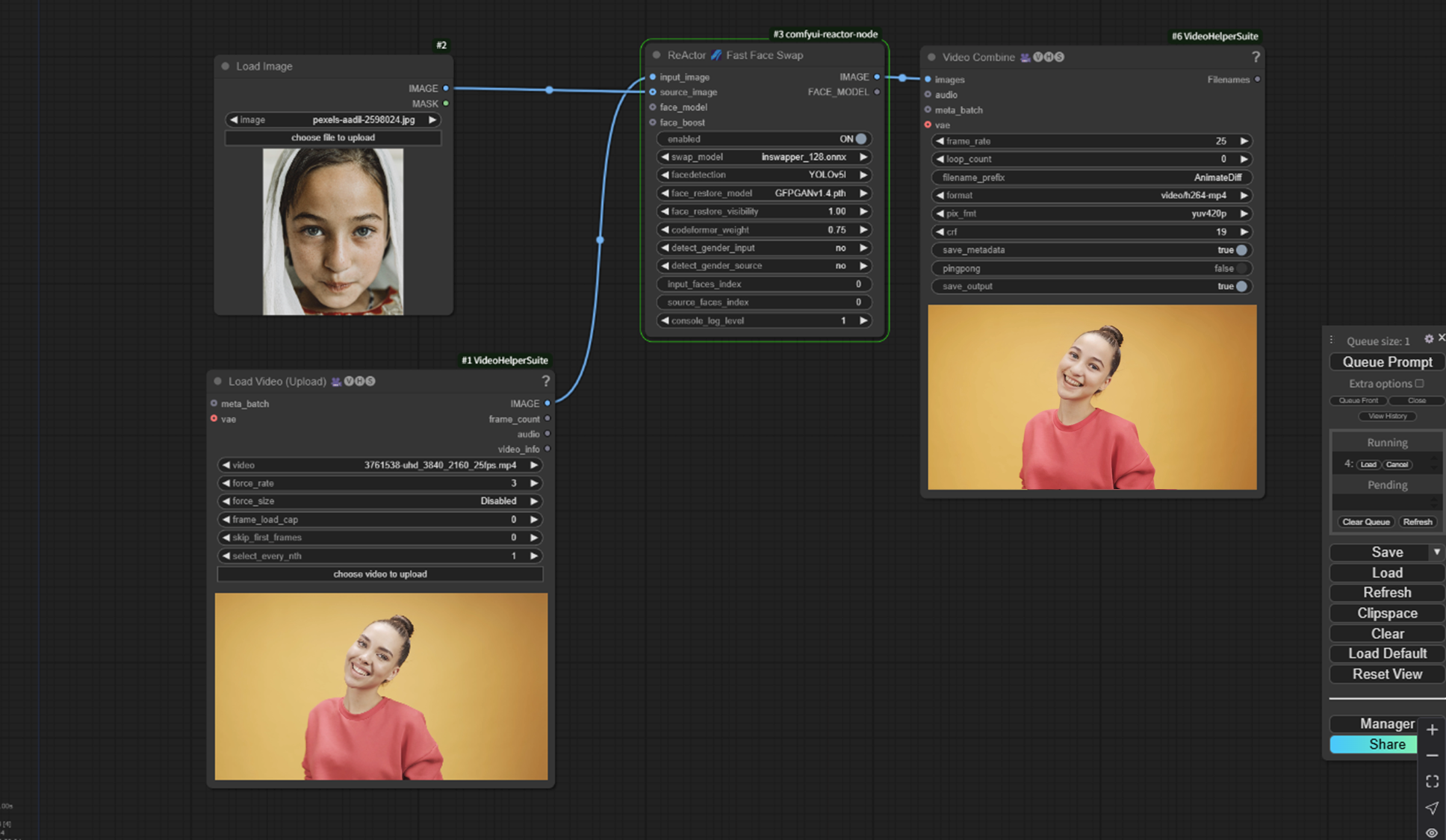Open help on Video Combine node
The width and height of the screenshot is (1446, 840).
(1256, 57)
